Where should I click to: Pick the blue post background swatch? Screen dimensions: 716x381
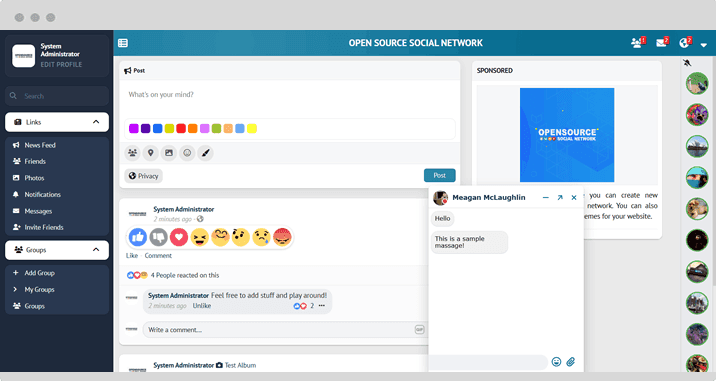click(x=158, y=128)
